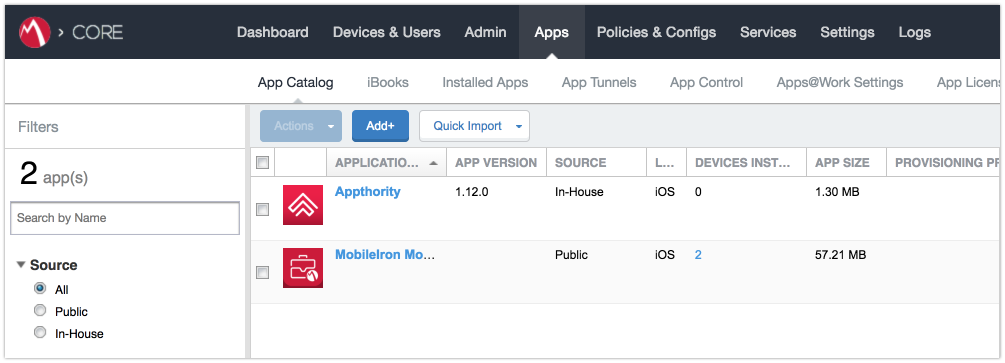The height and width of the screenshot is (363, 1005).
Task: Select the All source radio button
Action: tap(40, 289)
